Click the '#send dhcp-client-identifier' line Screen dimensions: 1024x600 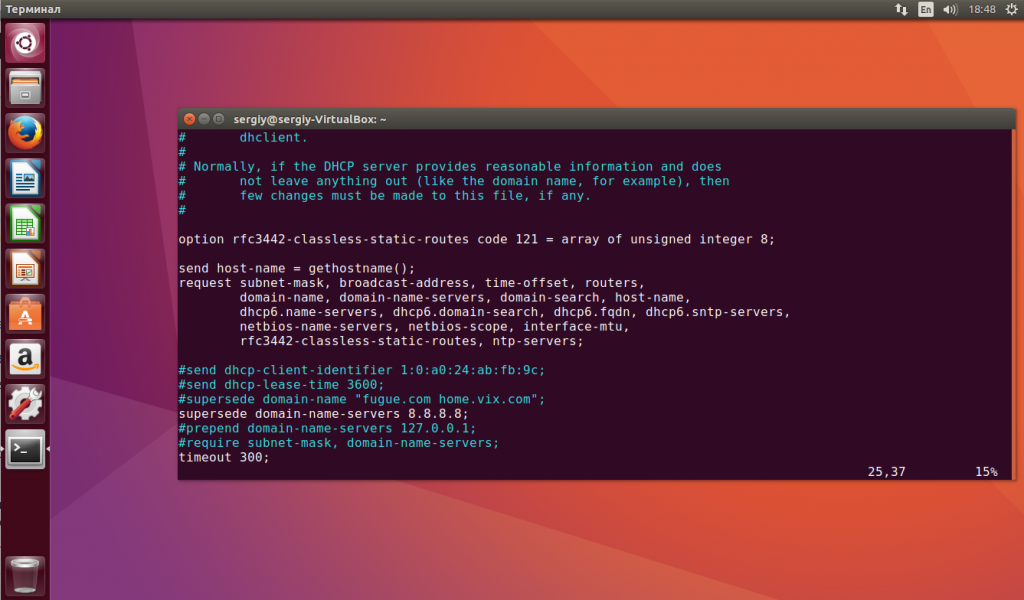362,370
